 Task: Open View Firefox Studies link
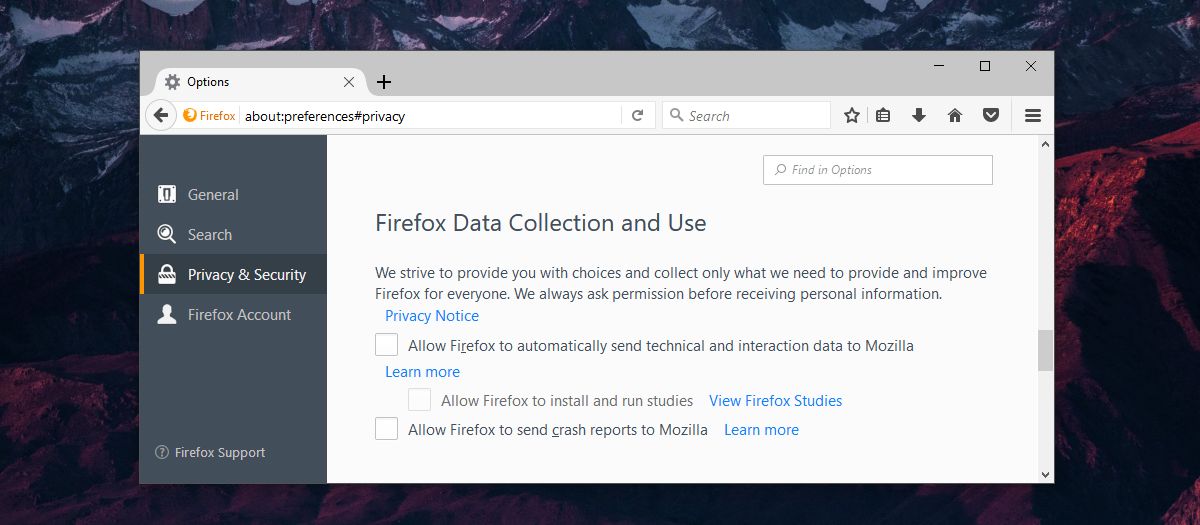pyautogui.click(x=776, y=401)
